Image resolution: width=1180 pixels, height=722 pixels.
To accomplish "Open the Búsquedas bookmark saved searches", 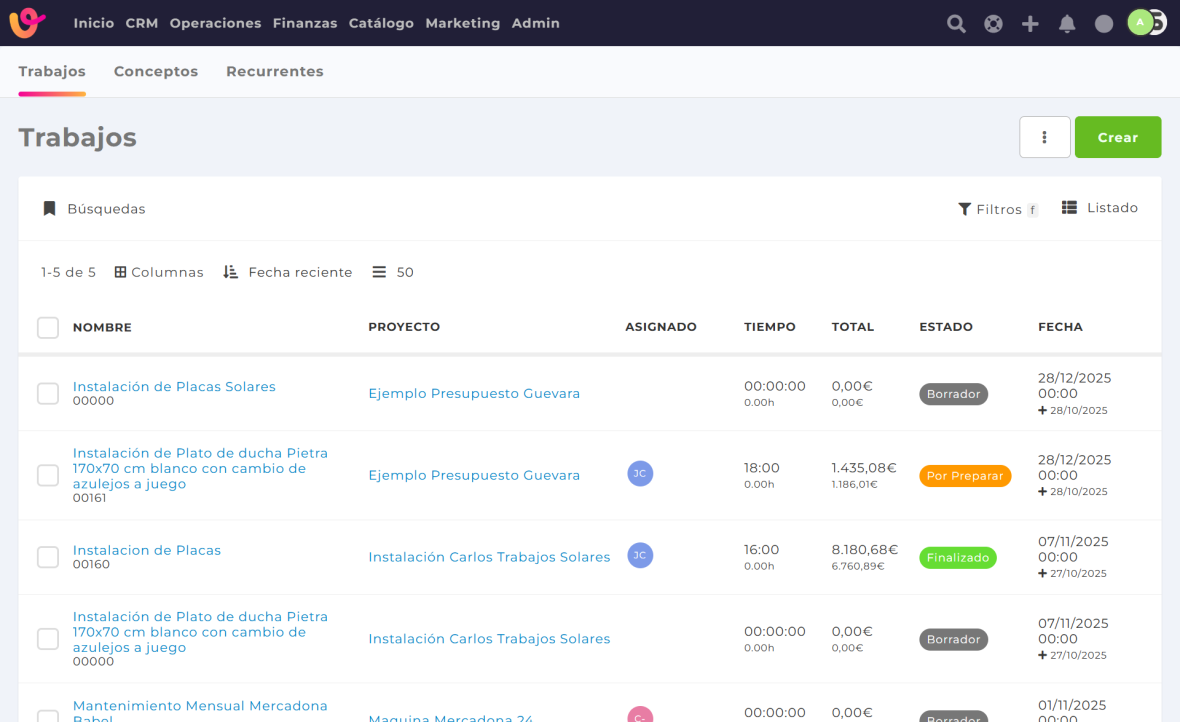I will pos(94,209).
